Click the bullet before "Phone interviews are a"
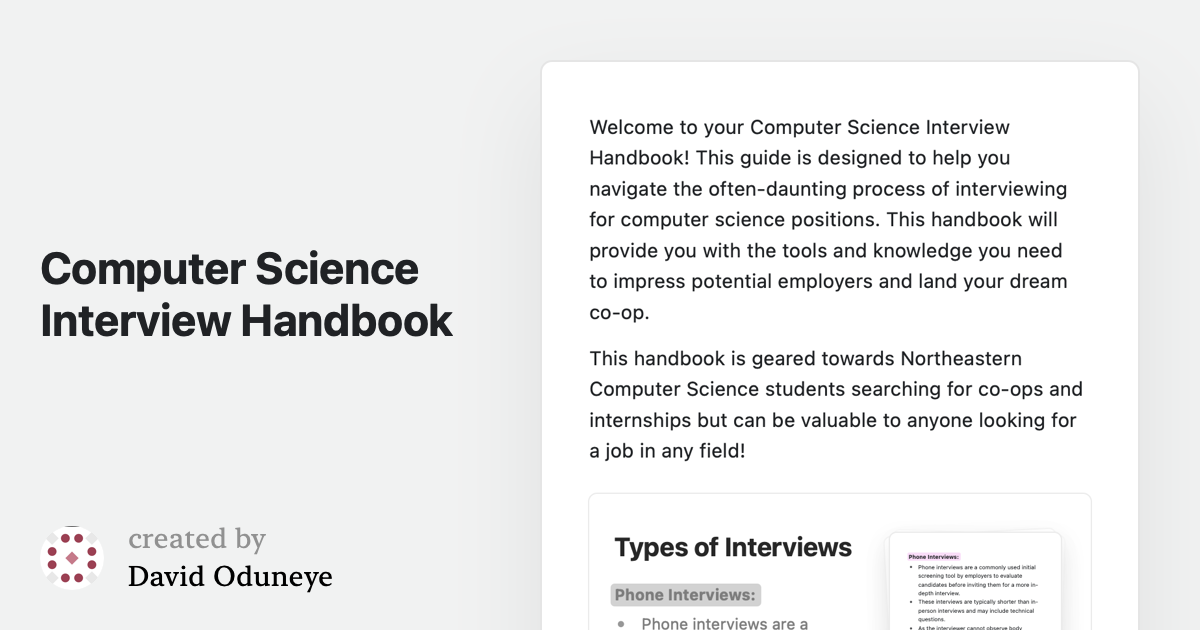The image size is (1200, 630). pos(621,624)
